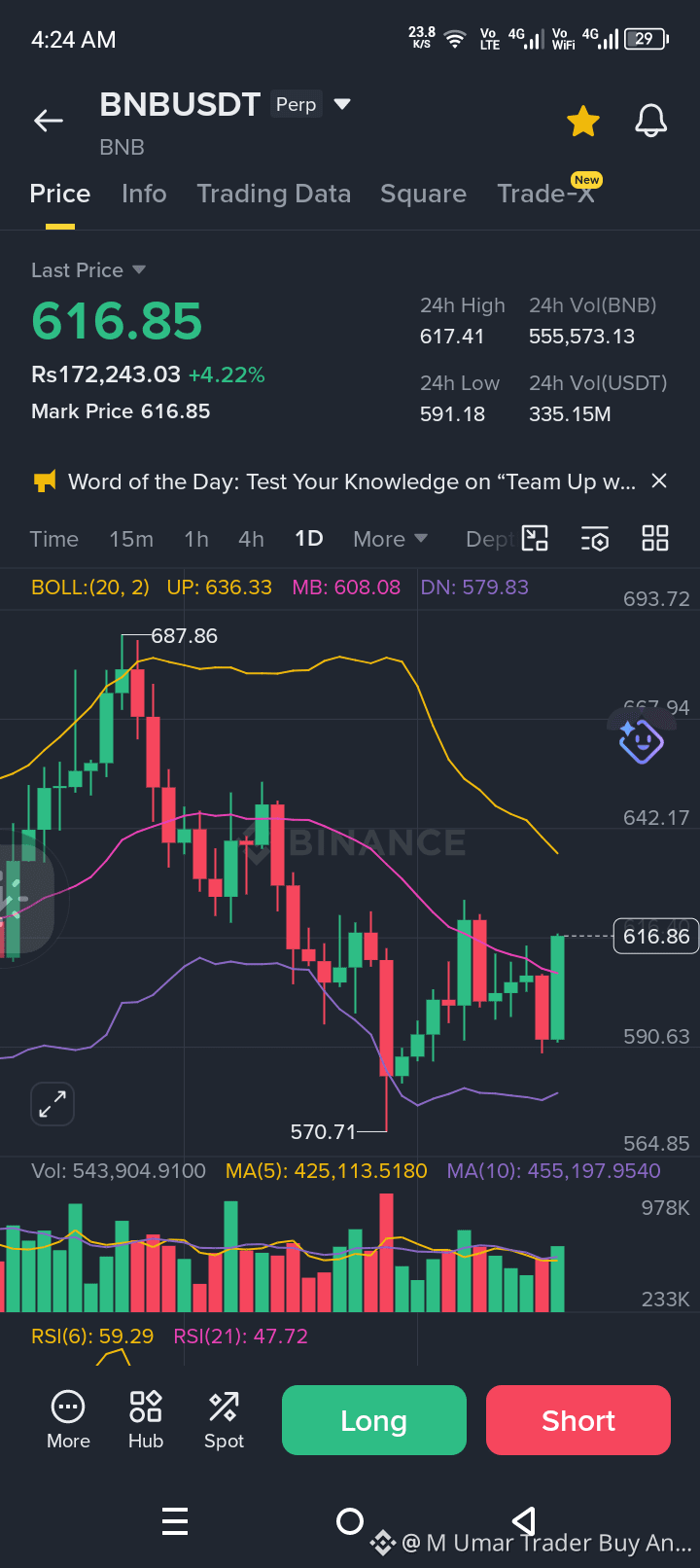This screenshot has width=700, height=1568.
Task: Dismiss the Word of the Day banner
Action: click(659, 481)
